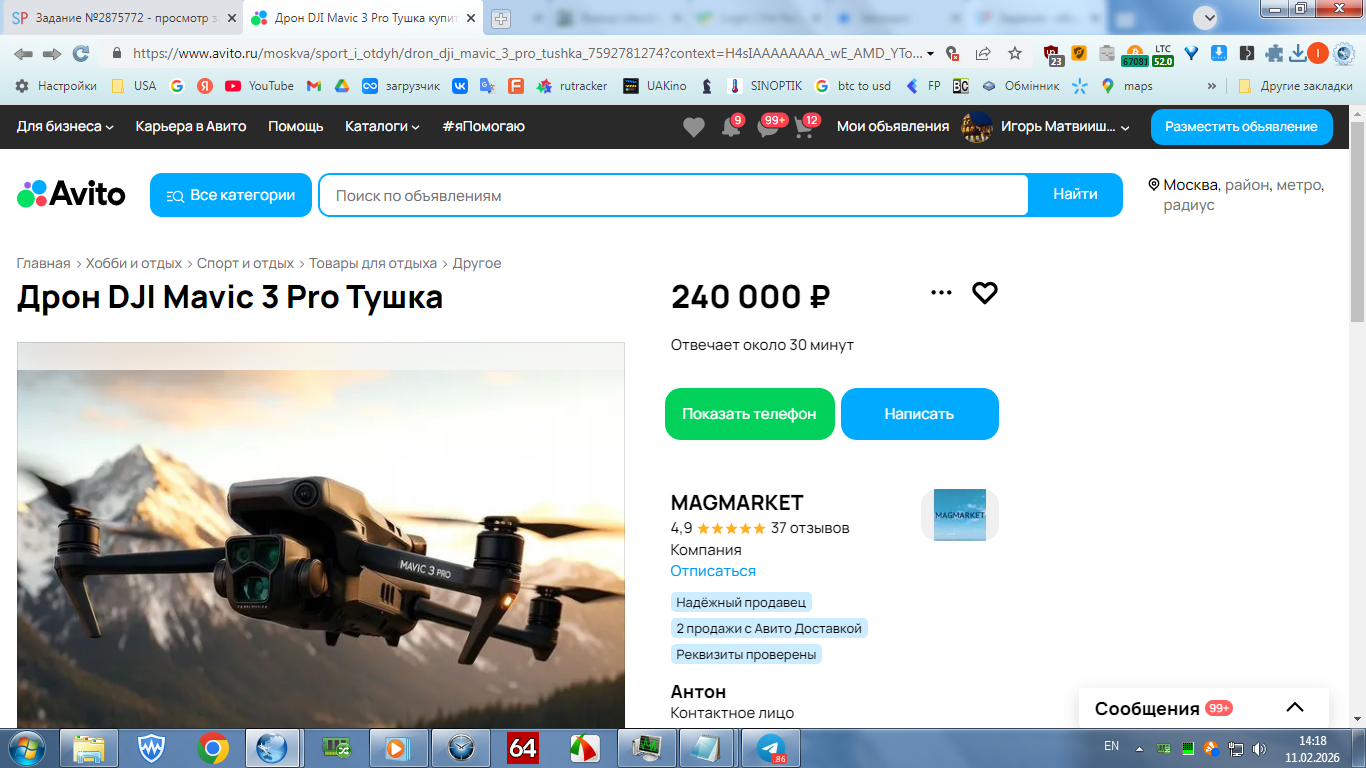Open the "37 отзывов" reviews link
1366x768 pixels.
point(810,528)
